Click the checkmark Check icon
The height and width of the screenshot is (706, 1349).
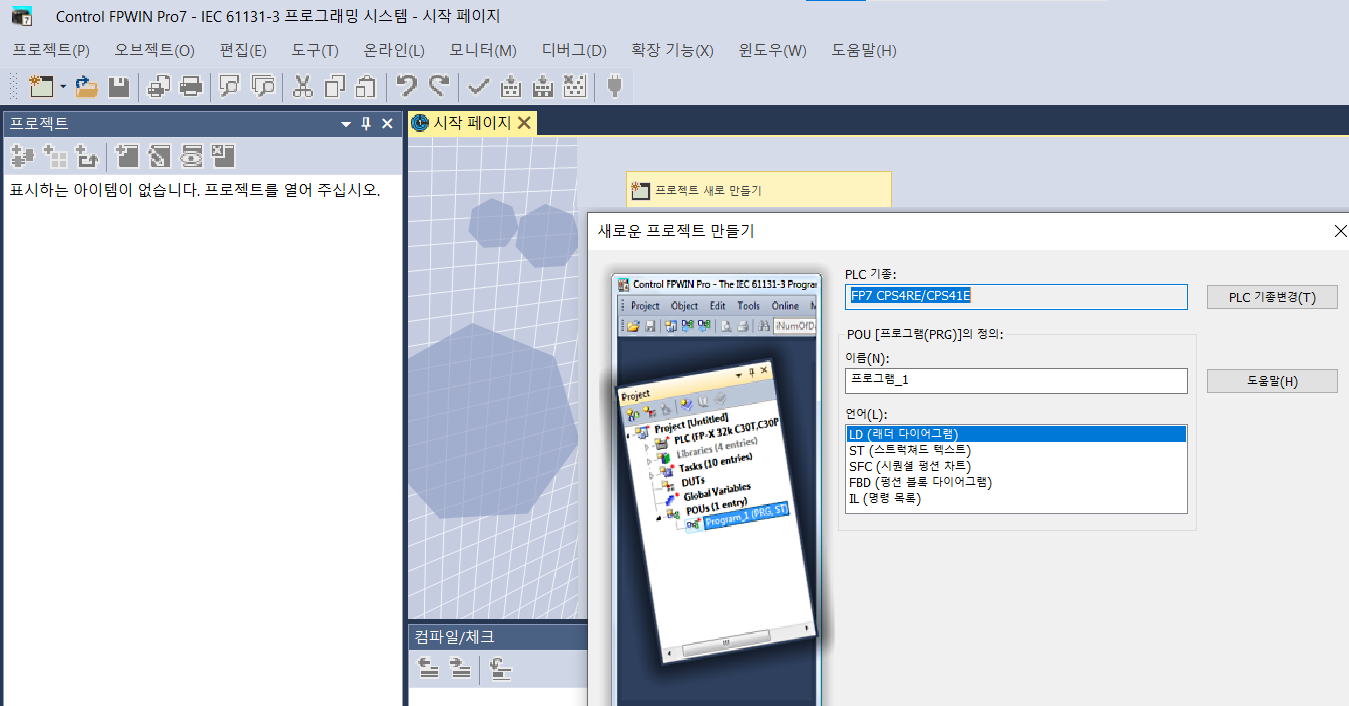pos(478,87)
